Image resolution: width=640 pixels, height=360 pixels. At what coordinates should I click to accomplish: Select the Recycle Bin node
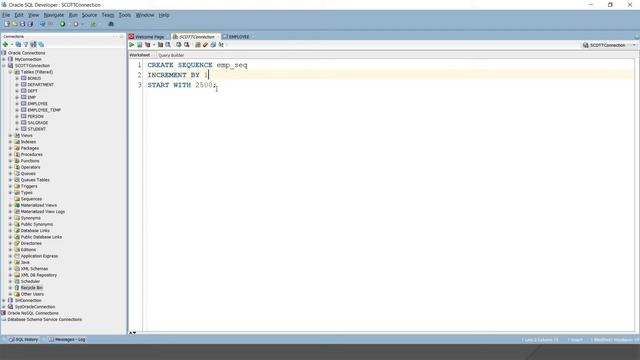32,288
